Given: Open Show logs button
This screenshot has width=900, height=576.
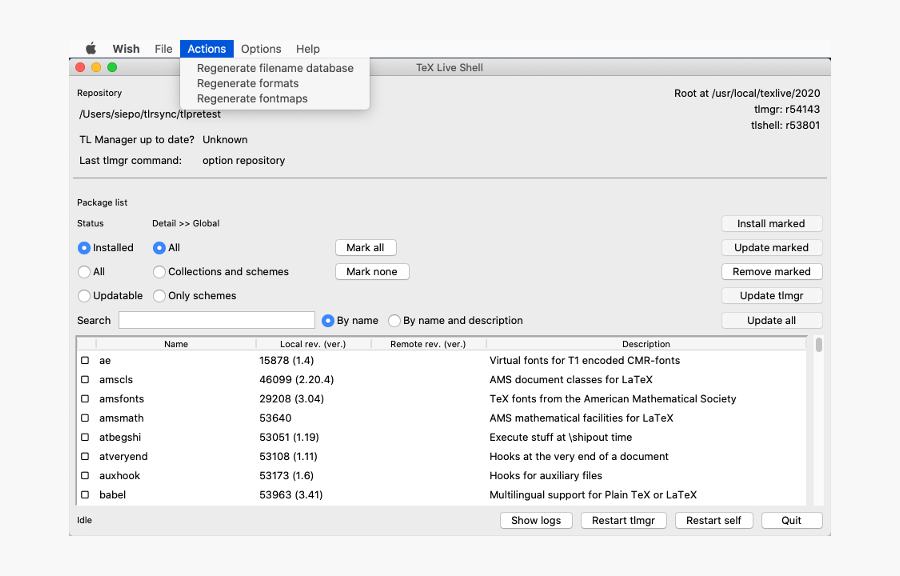Looking at the screenshot, I should (x=536, y=520).
